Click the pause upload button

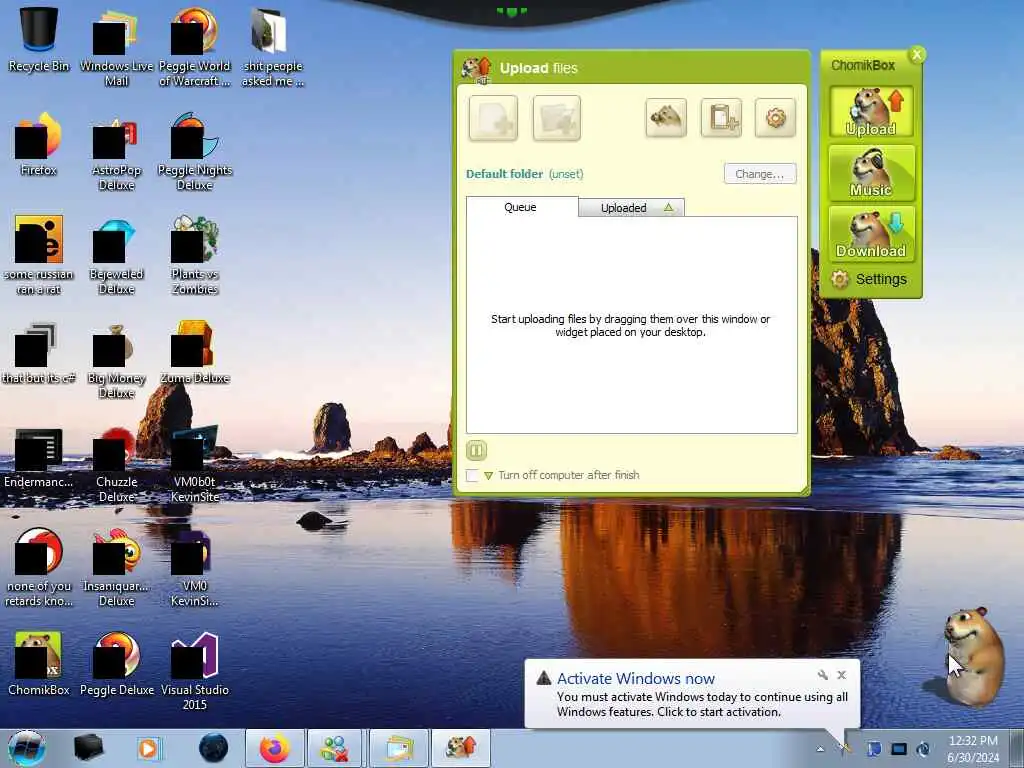477,450
